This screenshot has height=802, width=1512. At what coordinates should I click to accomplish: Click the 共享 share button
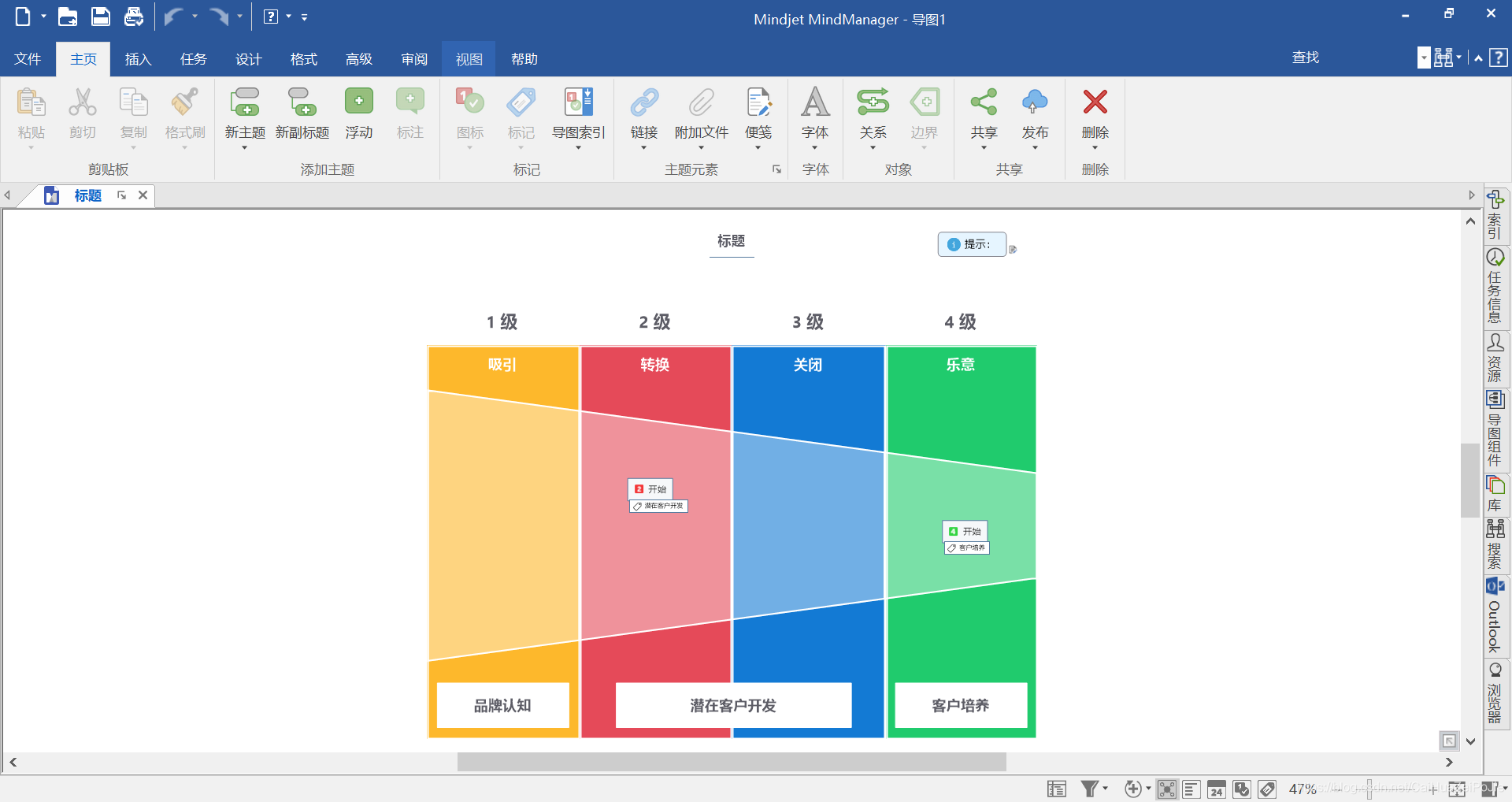pyautogui.click(x=984, y=114)
